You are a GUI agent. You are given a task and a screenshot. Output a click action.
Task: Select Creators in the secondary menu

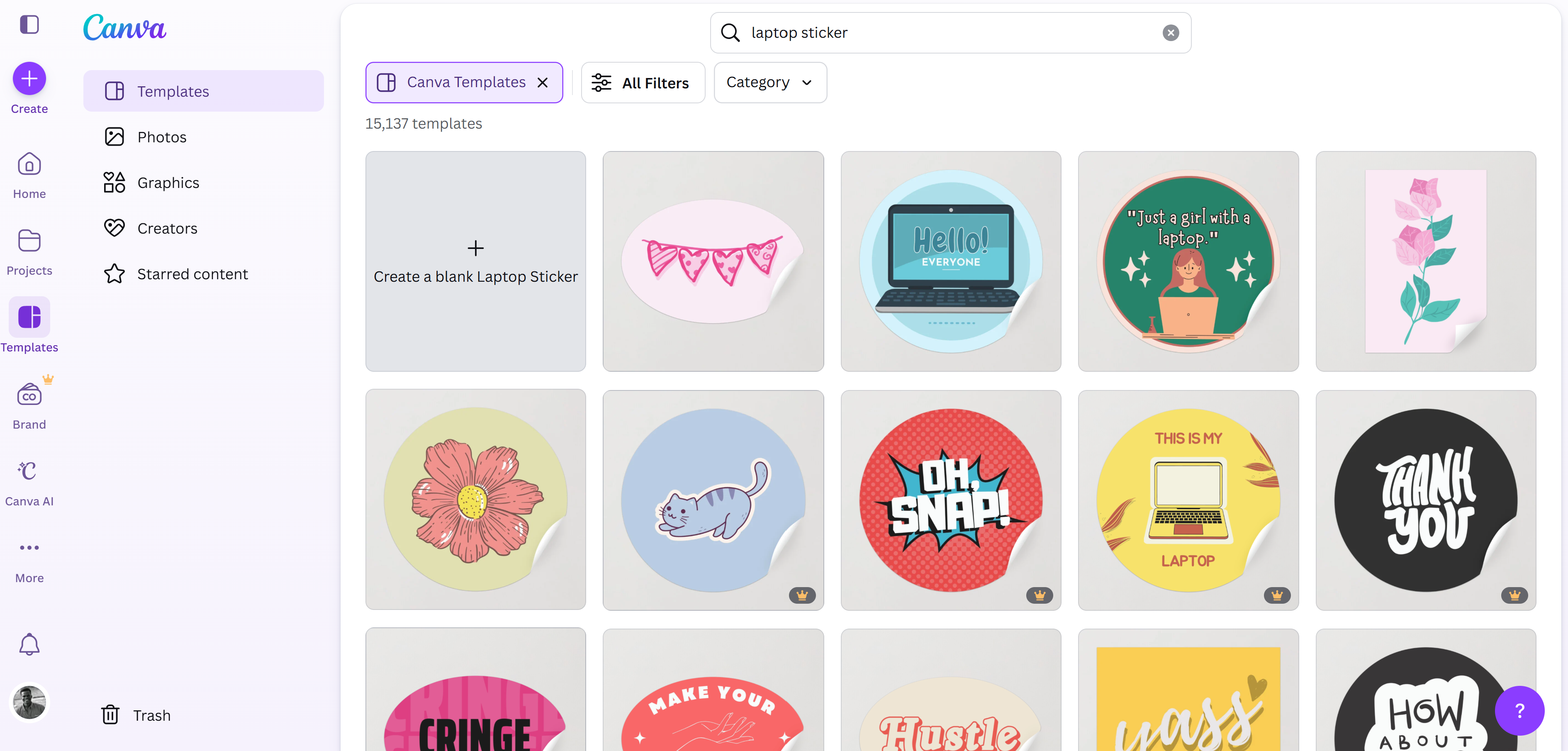203,228
